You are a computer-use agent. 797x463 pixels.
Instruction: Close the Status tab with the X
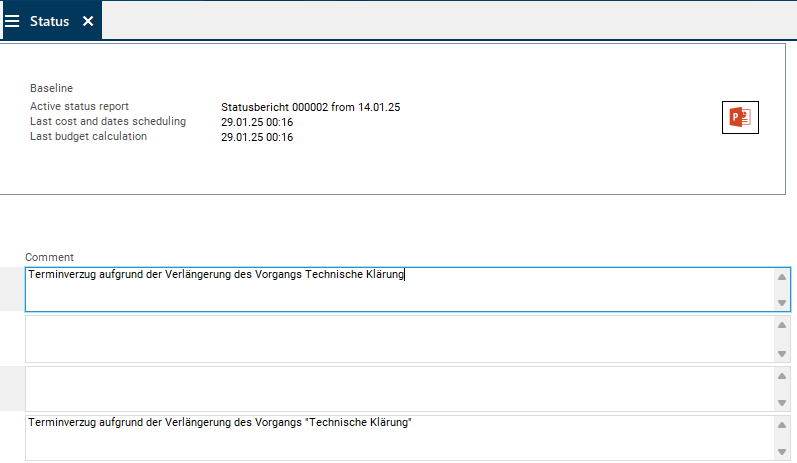(x=88, y=21)
